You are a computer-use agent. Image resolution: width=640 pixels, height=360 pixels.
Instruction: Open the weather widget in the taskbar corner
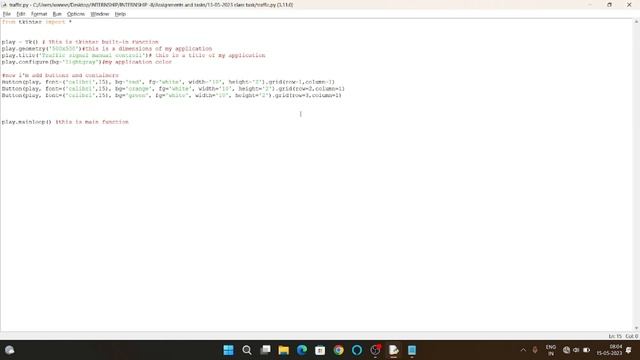tap(10, 350)
